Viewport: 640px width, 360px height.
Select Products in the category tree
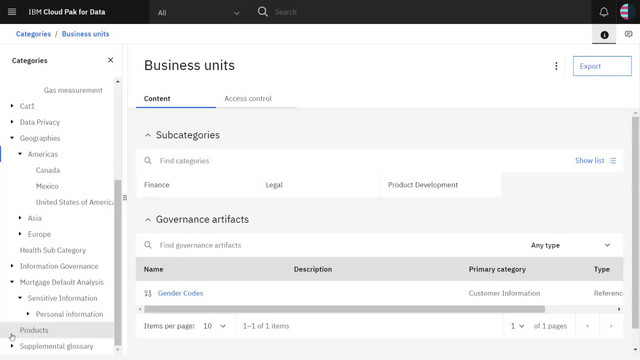tap(34, 330)
